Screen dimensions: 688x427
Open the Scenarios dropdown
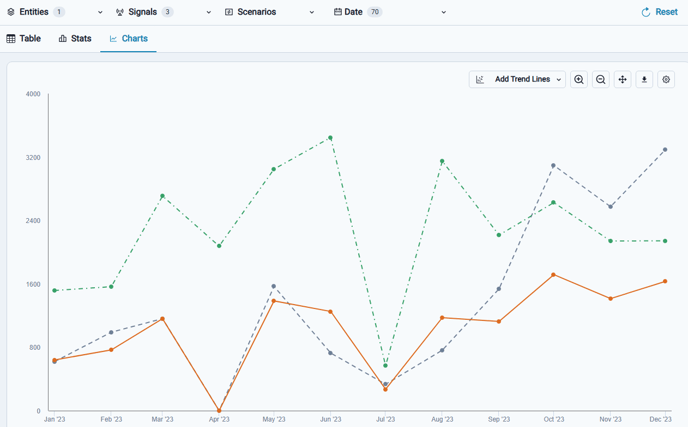312,13
